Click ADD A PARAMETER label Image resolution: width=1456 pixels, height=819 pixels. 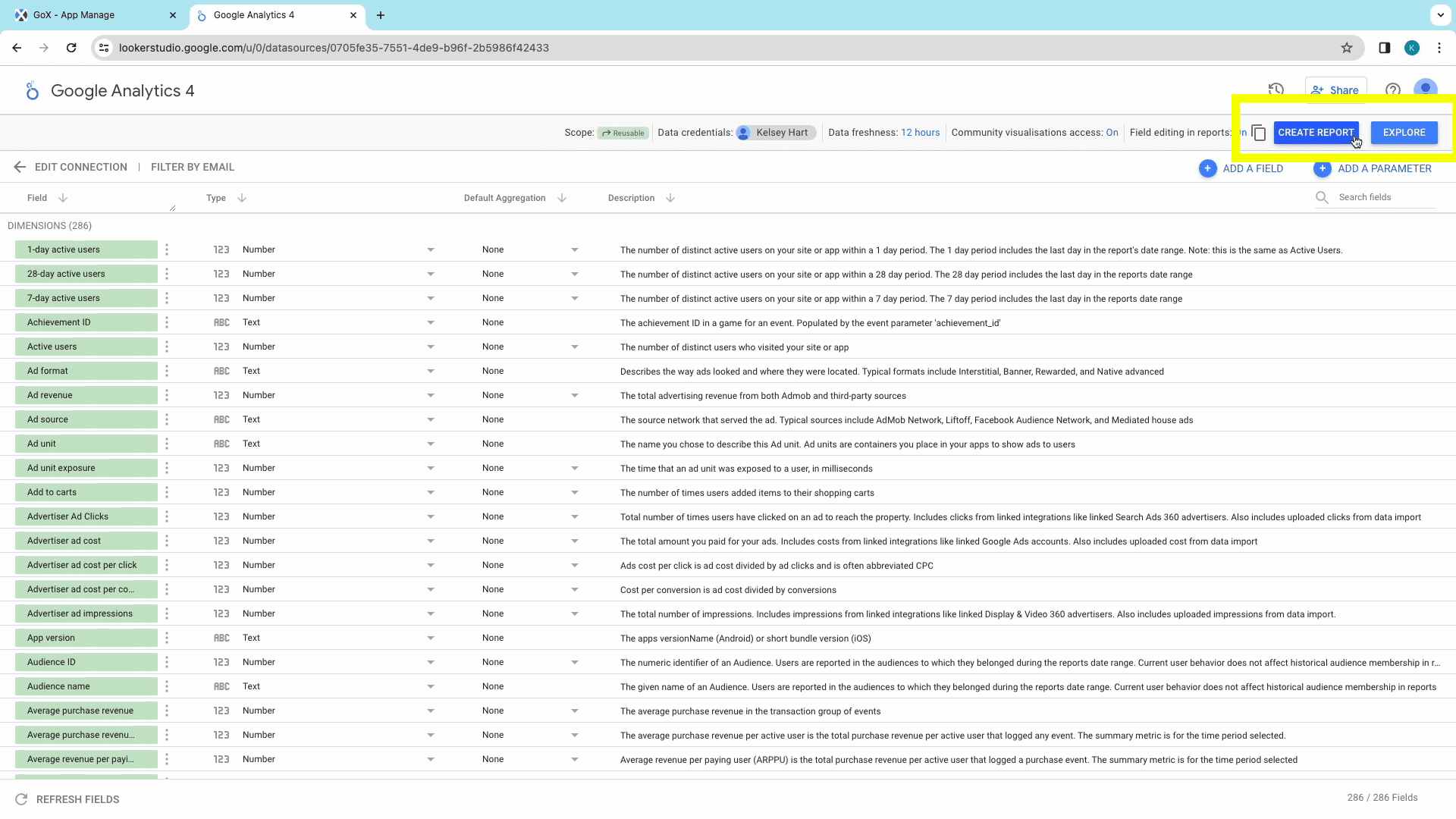pos(1385,168)
